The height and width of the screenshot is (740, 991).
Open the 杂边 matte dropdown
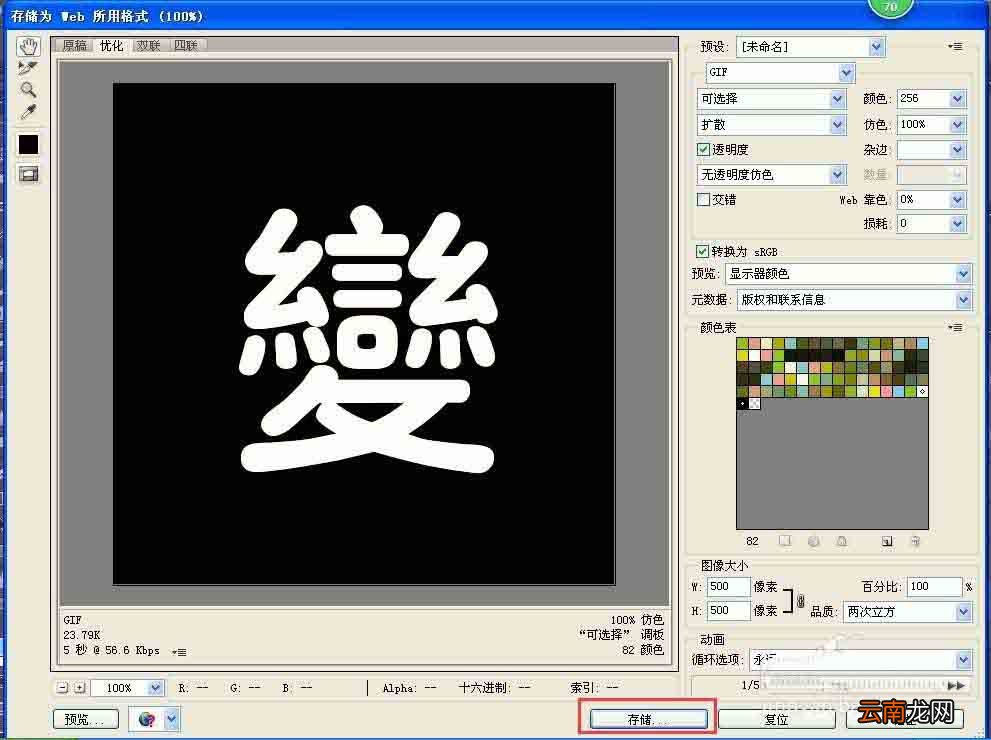click(932, 150)
